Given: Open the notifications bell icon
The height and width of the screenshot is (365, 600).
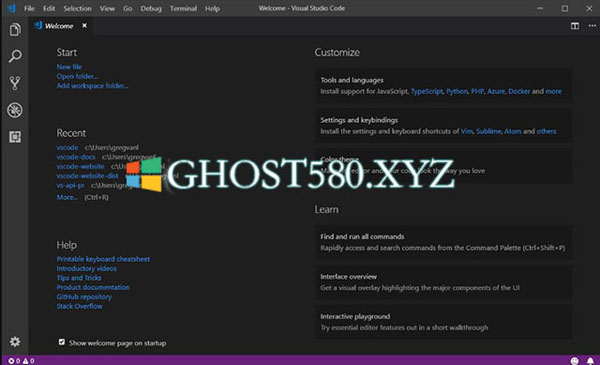Looking at the screenshot, I should [x=590, y=360].
